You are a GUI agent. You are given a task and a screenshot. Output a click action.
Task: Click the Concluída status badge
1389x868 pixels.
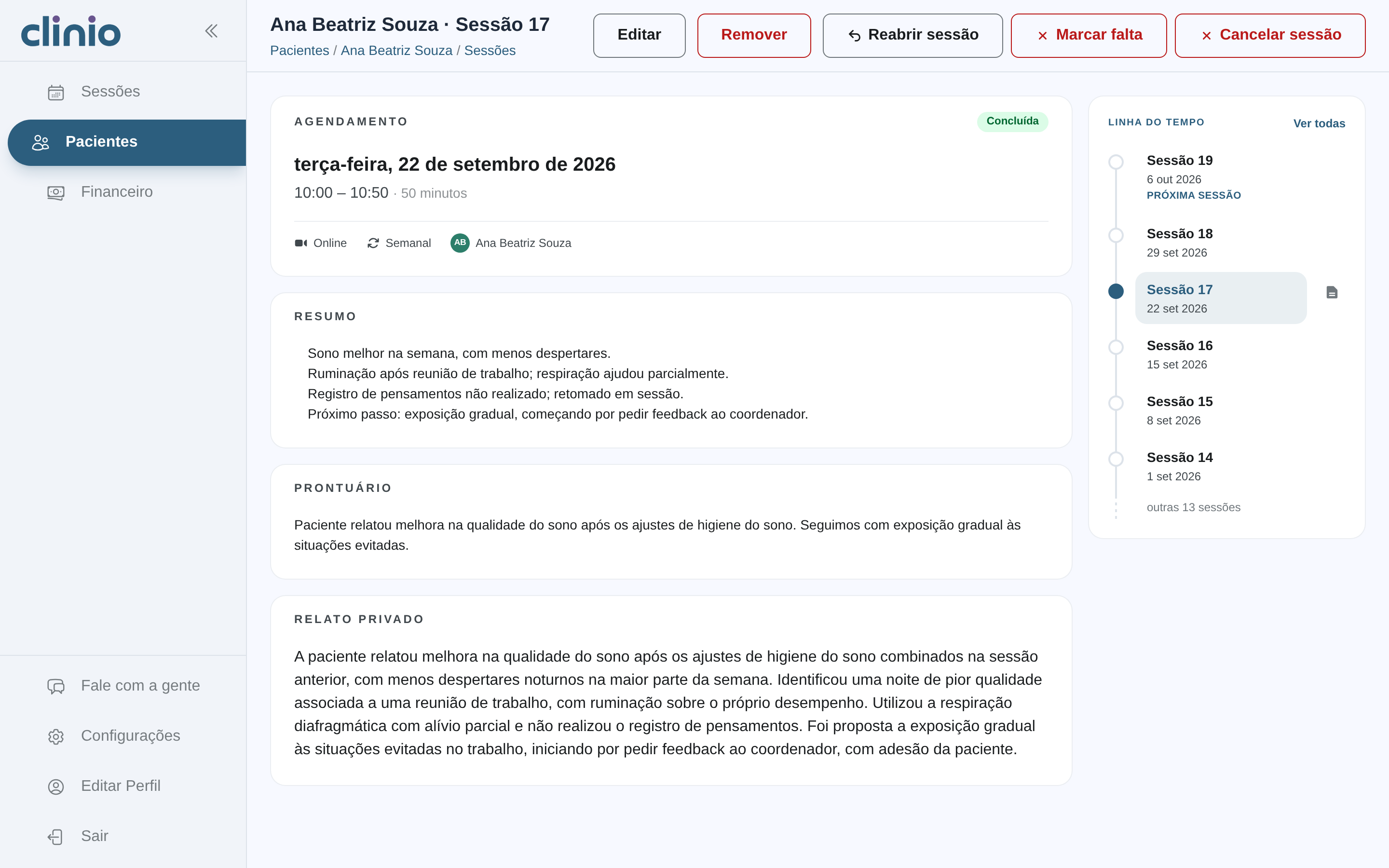[x=1012, y=121]
